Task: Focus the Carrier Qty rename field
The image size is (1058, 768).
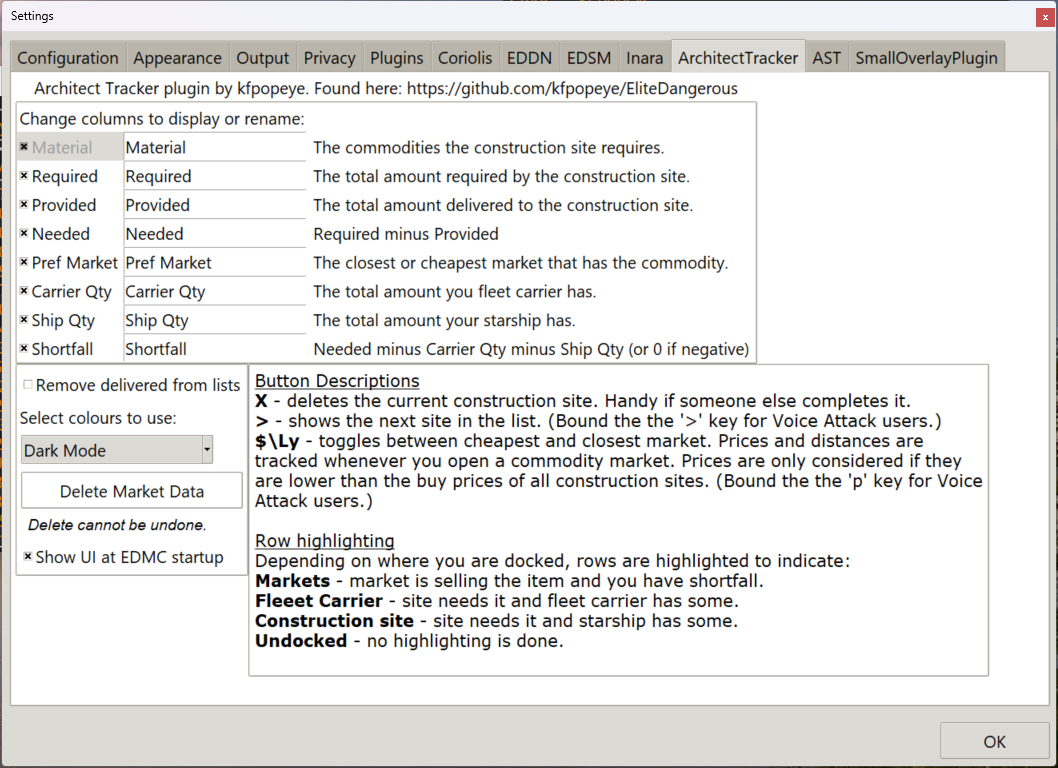Action: click(x=215, y=292)
